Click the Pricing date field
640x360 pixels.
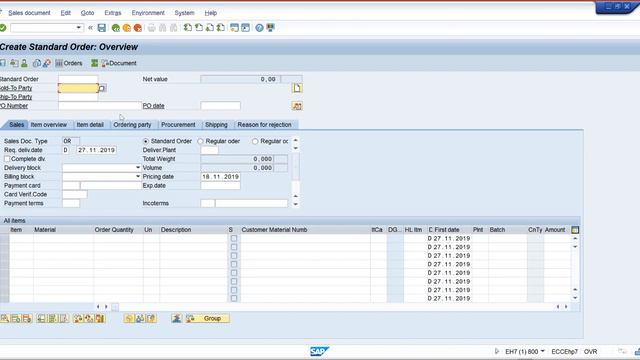[220, 177]
